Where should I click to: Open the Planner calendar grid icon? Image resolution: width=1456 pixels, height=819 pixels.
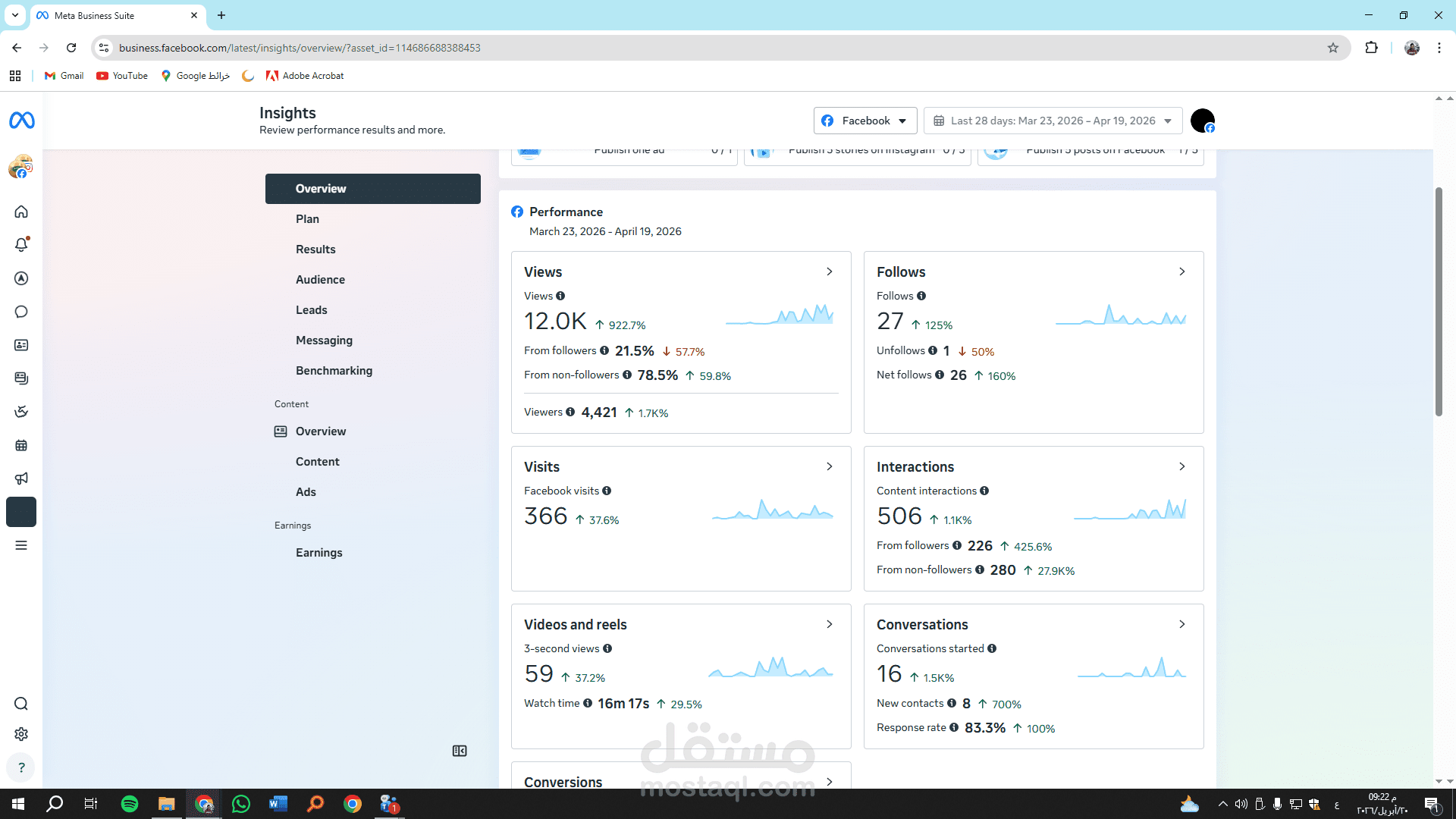tap(21, 445)
